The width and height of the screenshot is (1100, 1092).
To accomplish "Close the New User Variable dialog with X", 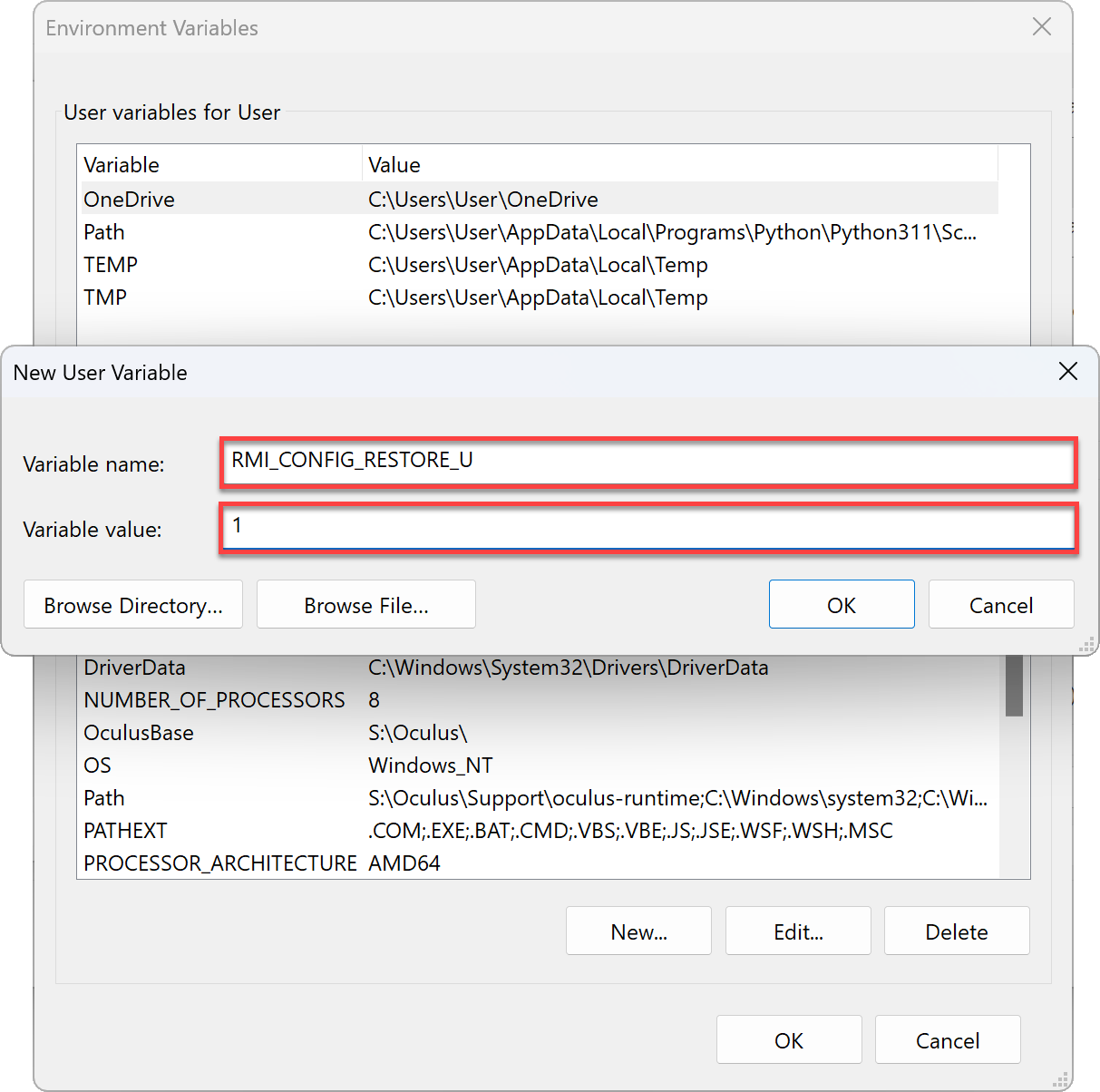I will point(1067,372).
